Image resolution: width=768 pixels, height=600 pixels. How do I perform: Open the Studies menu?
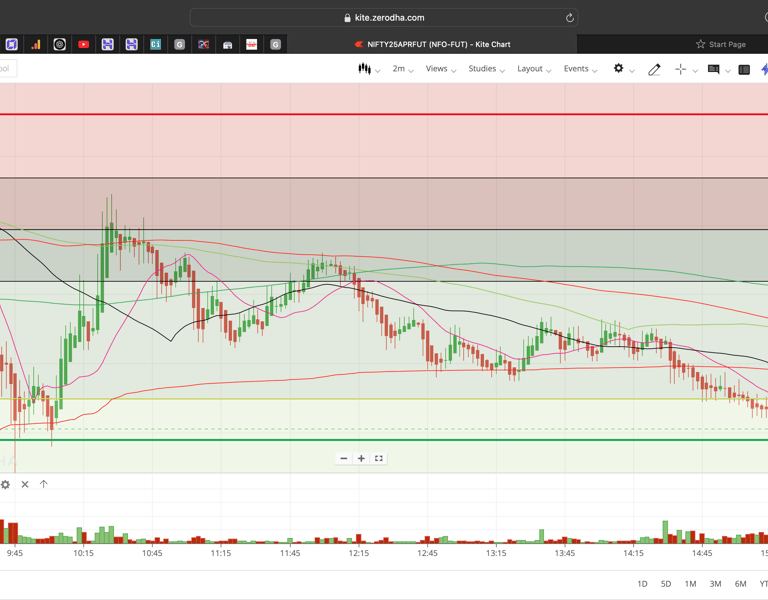[x=486, y=69]
